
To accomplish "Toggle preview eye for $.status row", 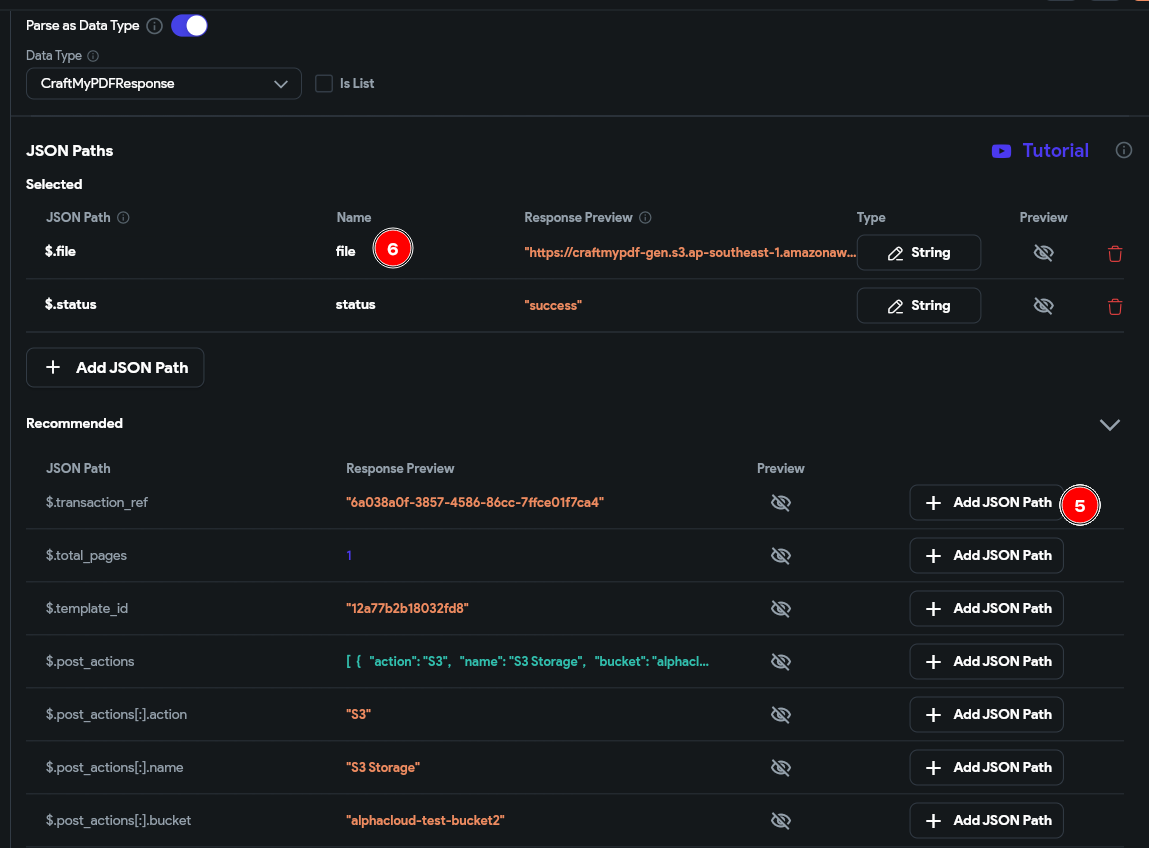I will (1043, 306).
